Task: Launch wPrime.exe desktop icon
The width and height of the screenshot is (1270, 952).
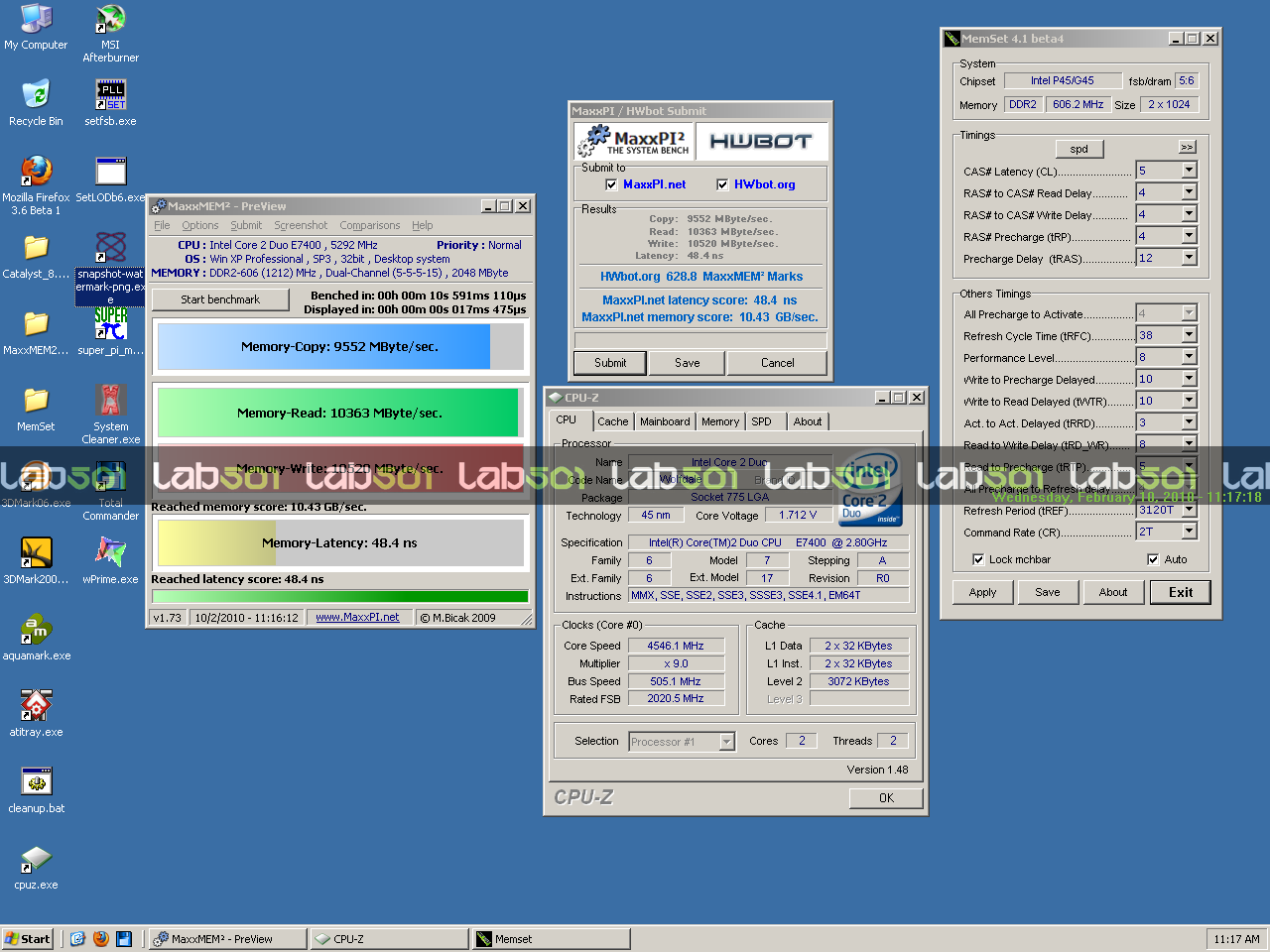Action: [110, 561]
